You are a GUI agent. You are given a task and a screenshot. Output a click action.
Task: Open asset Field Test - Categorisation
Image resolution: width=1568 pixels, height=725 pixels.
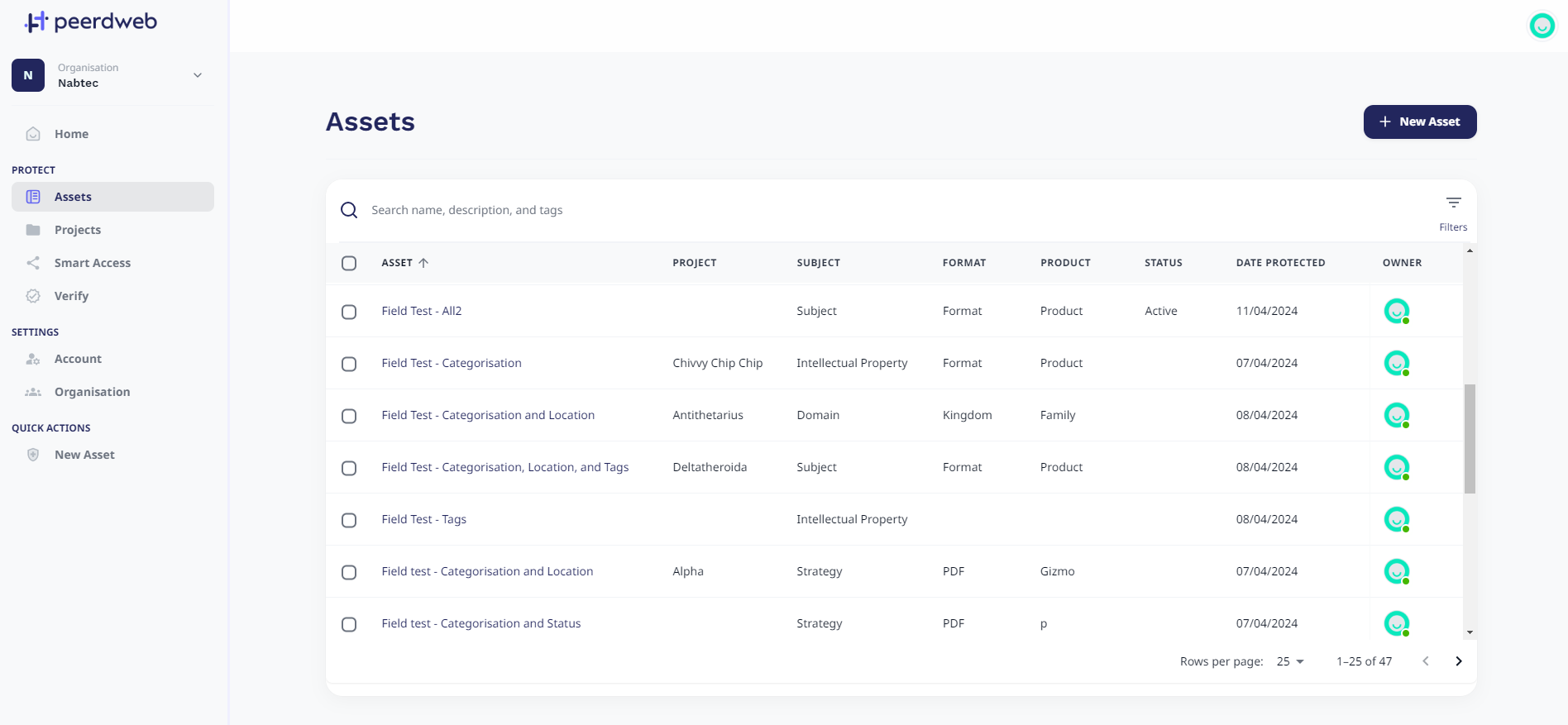point(452,363)
